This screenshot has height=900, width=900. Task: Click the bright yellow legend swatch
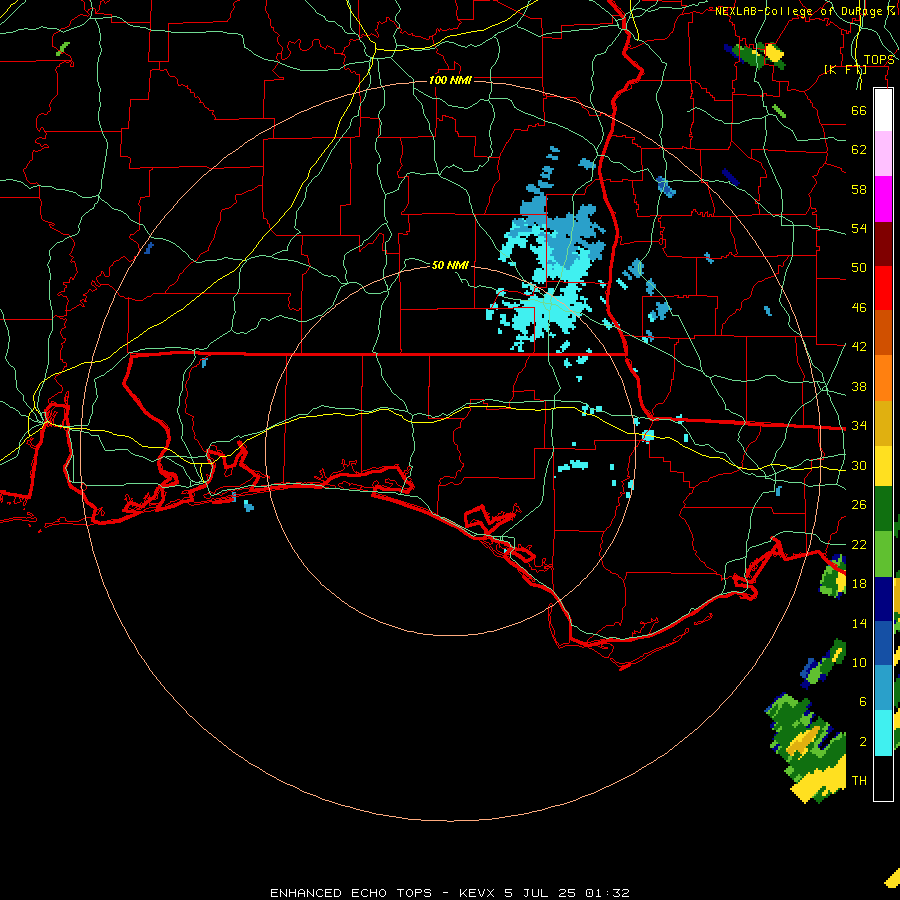(x=883, y=465)
